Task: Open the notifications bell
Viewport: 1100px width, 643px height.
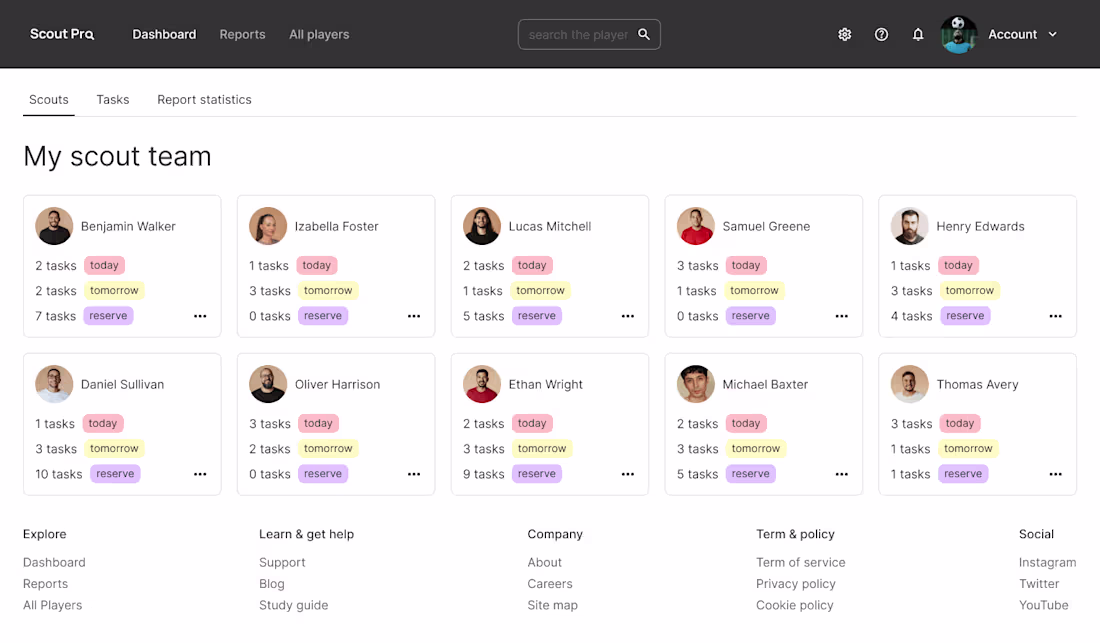Action: coord(918,34)
